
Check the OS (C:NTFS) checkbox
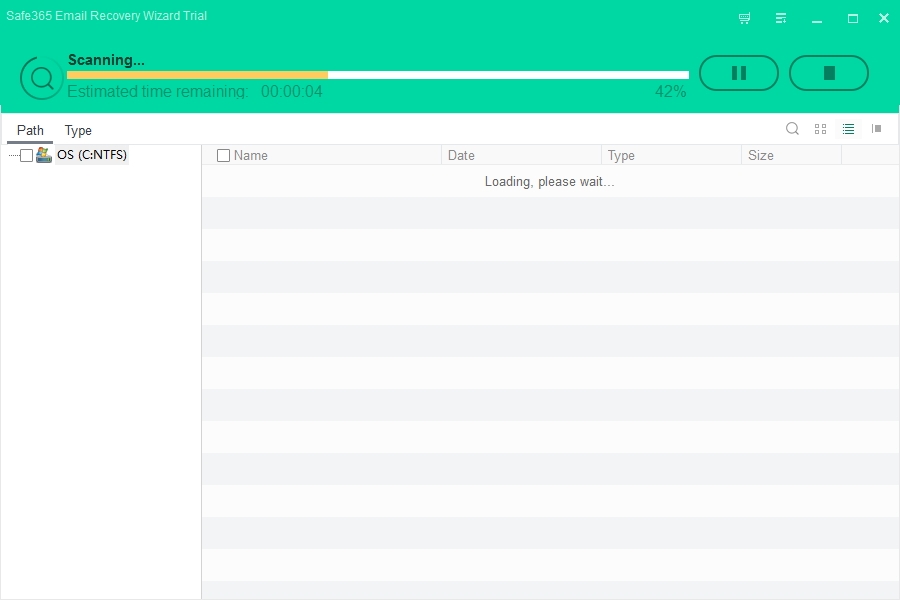pos(26,156)
